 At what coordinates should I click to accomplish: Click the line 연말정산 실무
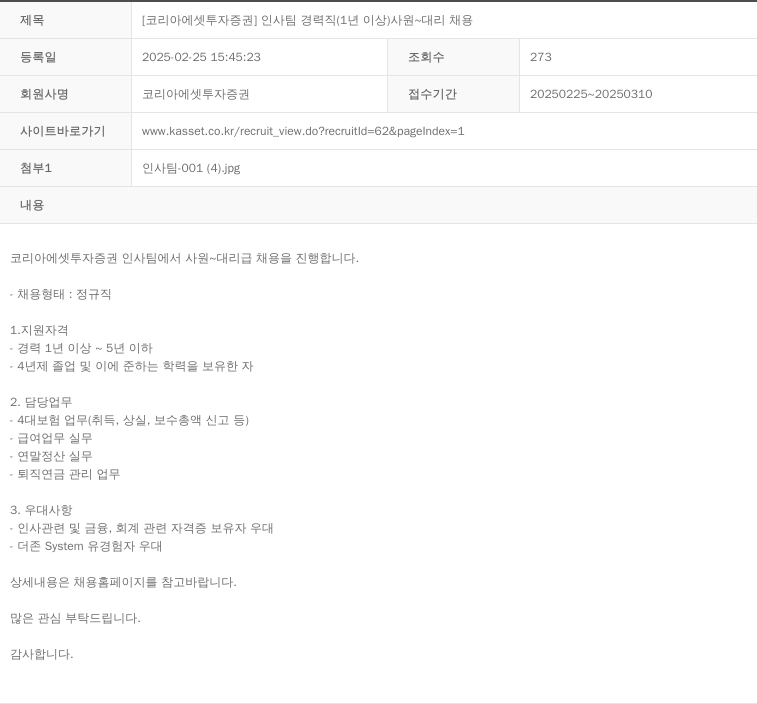[x=51, y=456]
